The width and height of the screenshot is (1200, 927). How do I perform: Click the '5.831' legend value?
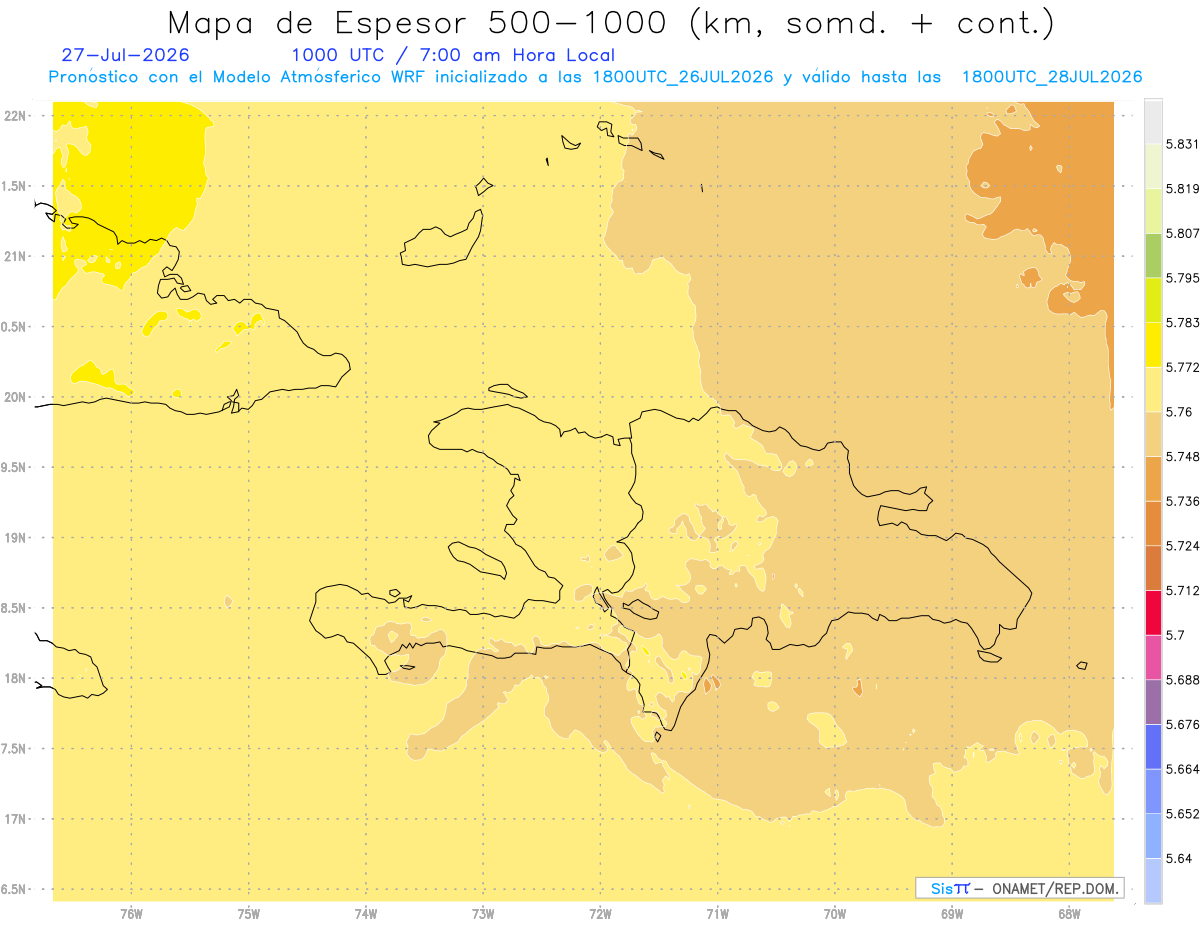1182,144
